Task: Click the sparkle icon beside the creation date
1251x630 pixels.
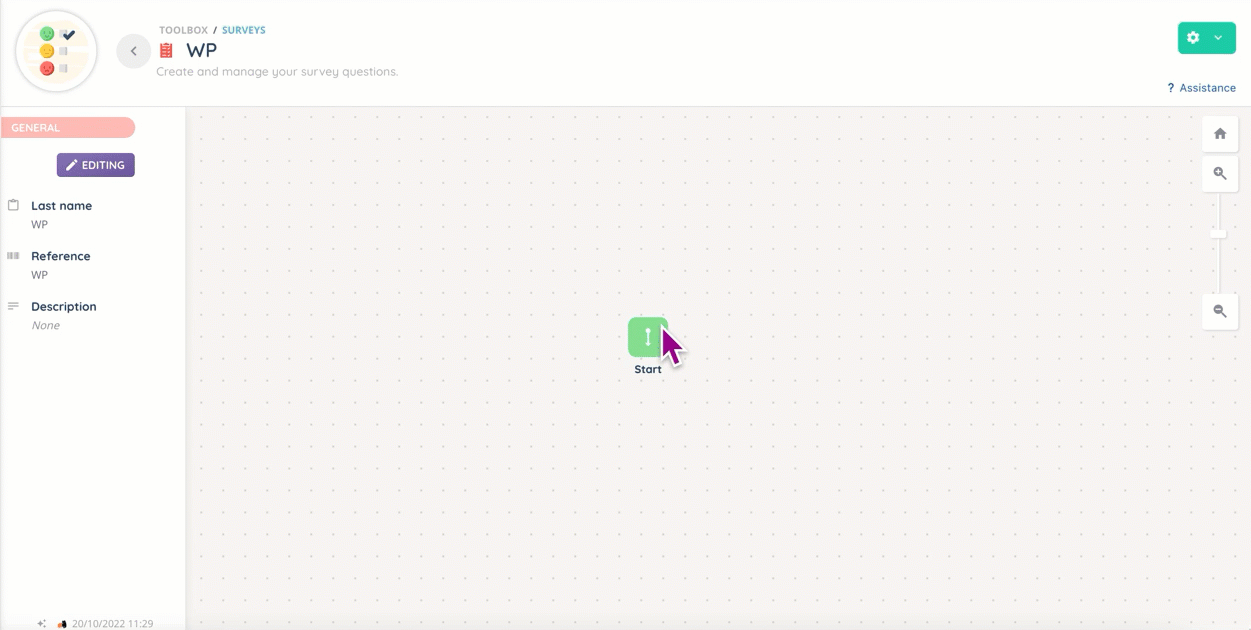Action: (42, 623)
